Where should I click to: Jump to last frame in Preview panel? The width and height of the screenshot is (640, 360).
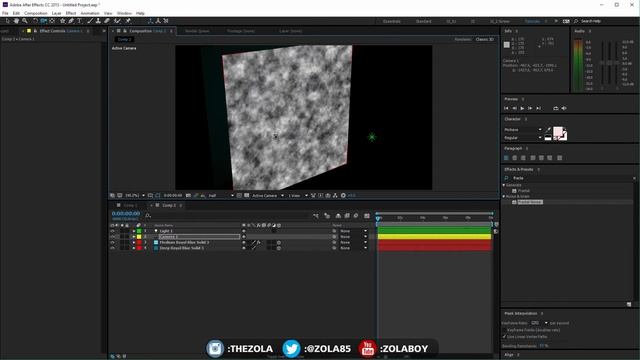(538, 108)
